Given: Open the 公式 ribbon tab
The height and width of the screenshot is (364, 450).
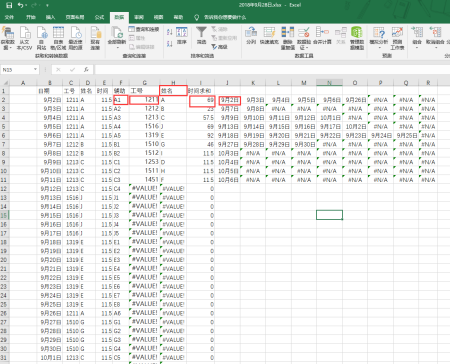Looking at the screenshot, I should [99, 17].
